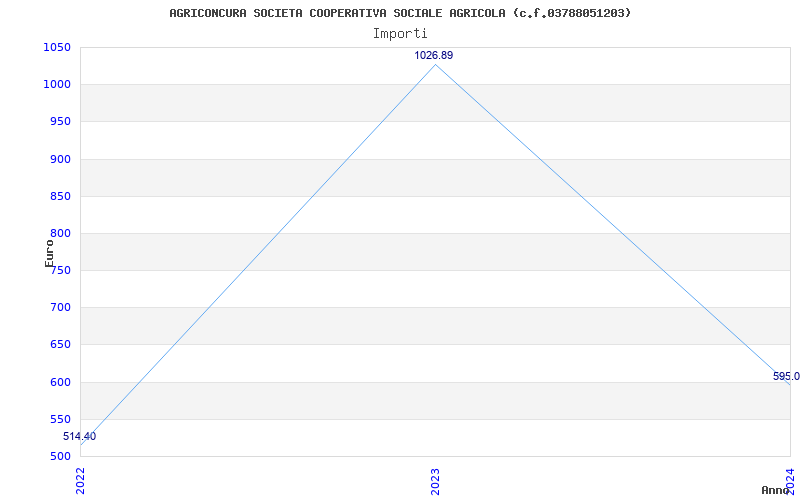This screenshot has height=500, width=800.
Task: Click the 2022 x-axis label
Action: coord(81,481)
